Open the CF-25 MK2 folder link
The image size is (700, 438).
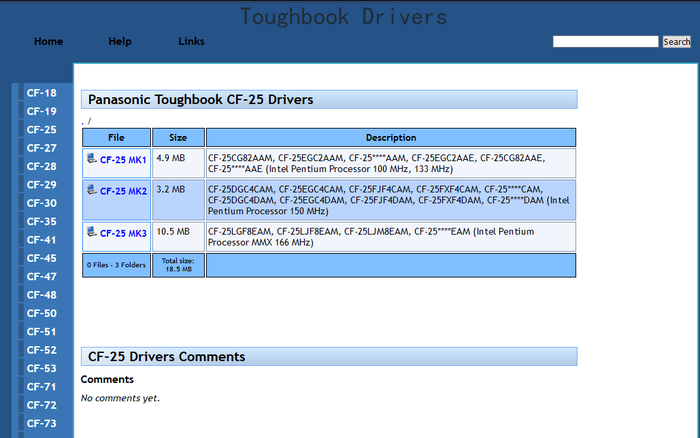click(123, 191)
